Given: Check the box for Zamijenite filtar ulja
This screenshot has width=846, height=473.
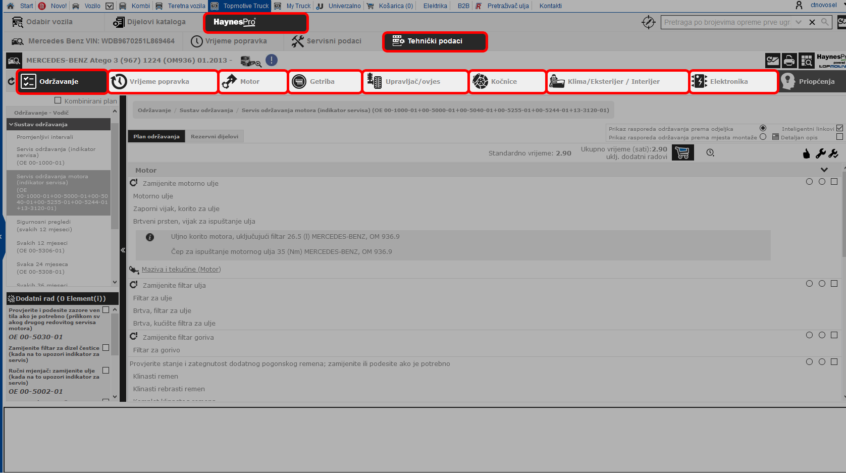Looking at the screenshot, I should coord(834,283).
